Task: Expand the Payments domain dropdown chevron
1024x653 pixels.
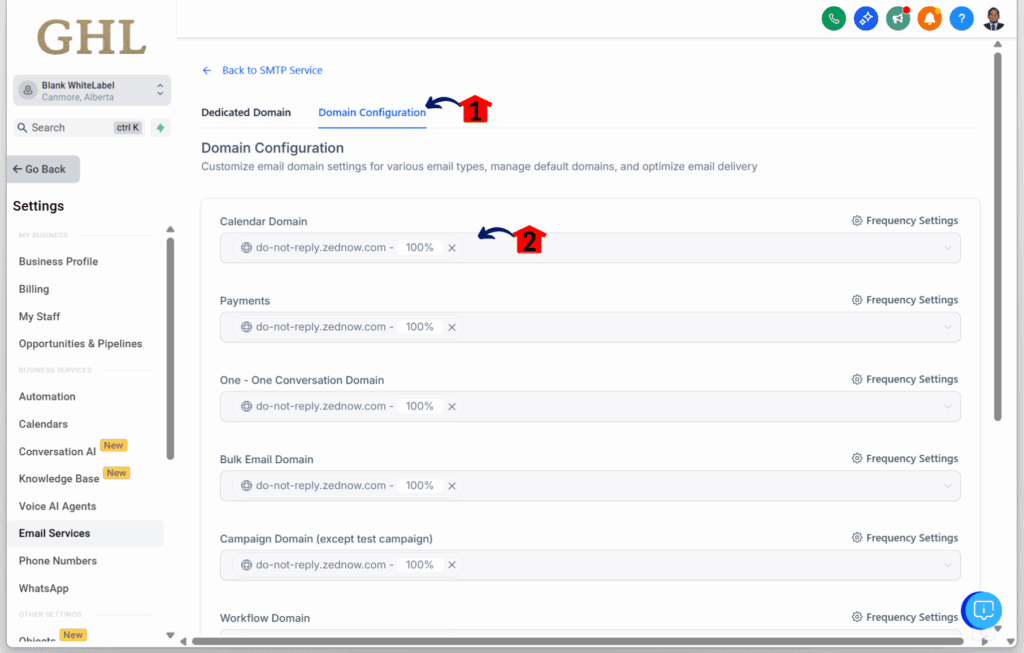Action: pyautogui.click(x=947, y=327)
